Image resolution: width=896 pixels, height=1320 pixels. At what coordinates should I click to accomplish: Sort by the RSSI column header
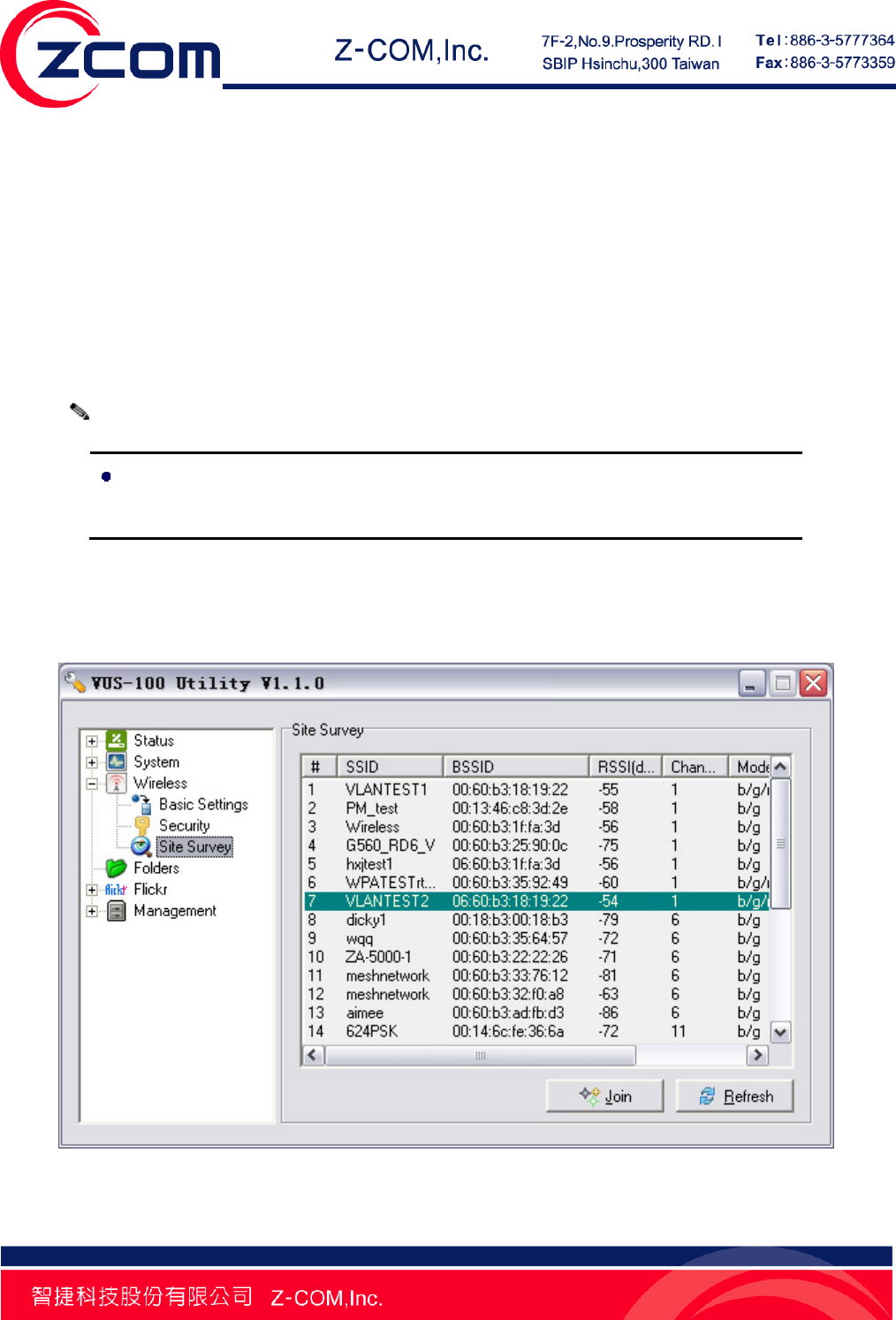tap(626, 766)
